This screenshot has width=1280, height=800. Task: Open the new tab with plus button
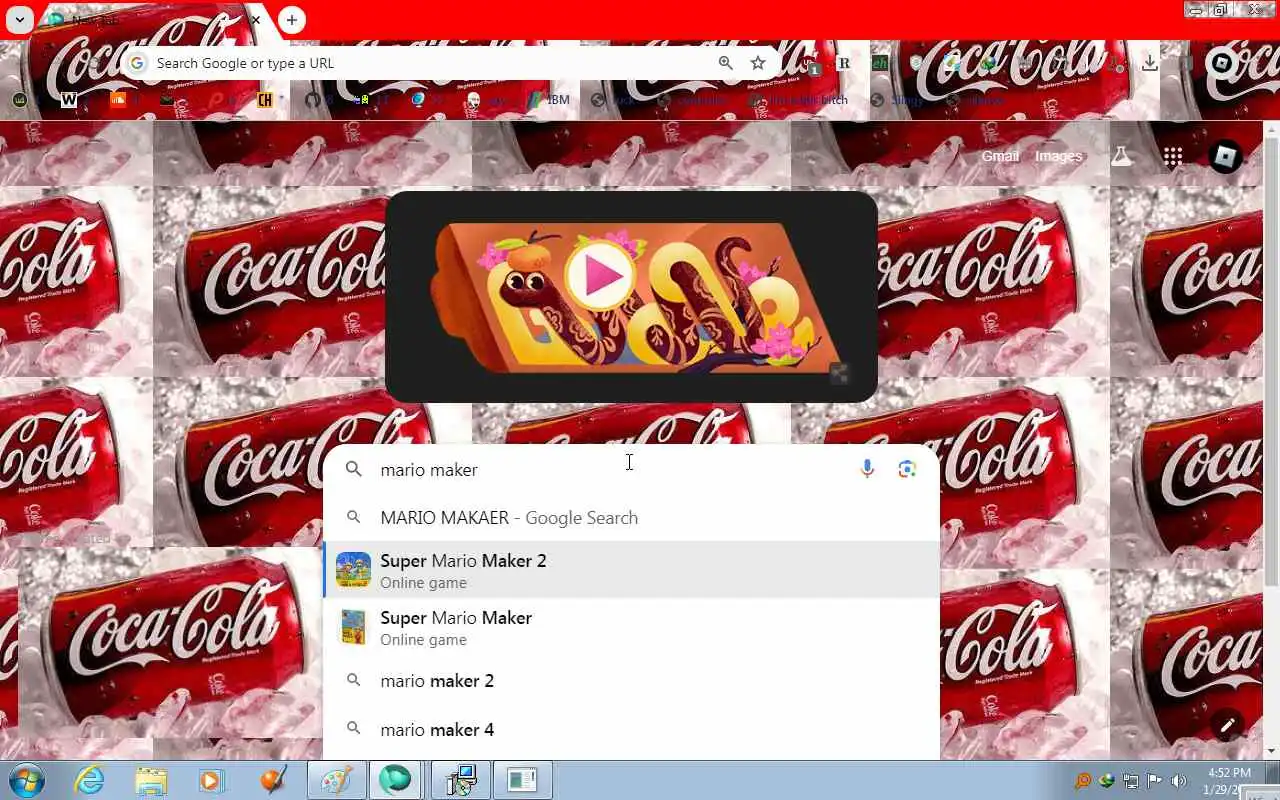[x=291, y=20]
